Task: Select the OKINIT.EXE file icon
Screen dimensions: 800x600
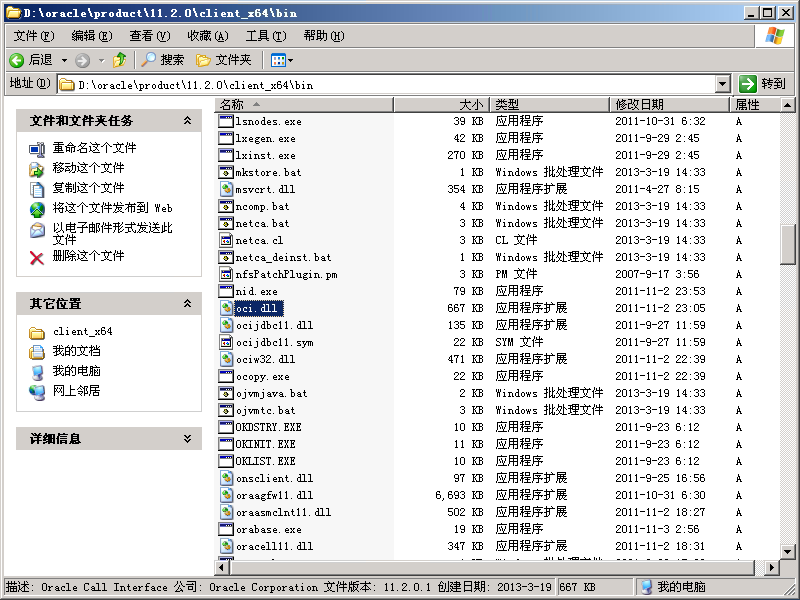Action: point(226,444)
